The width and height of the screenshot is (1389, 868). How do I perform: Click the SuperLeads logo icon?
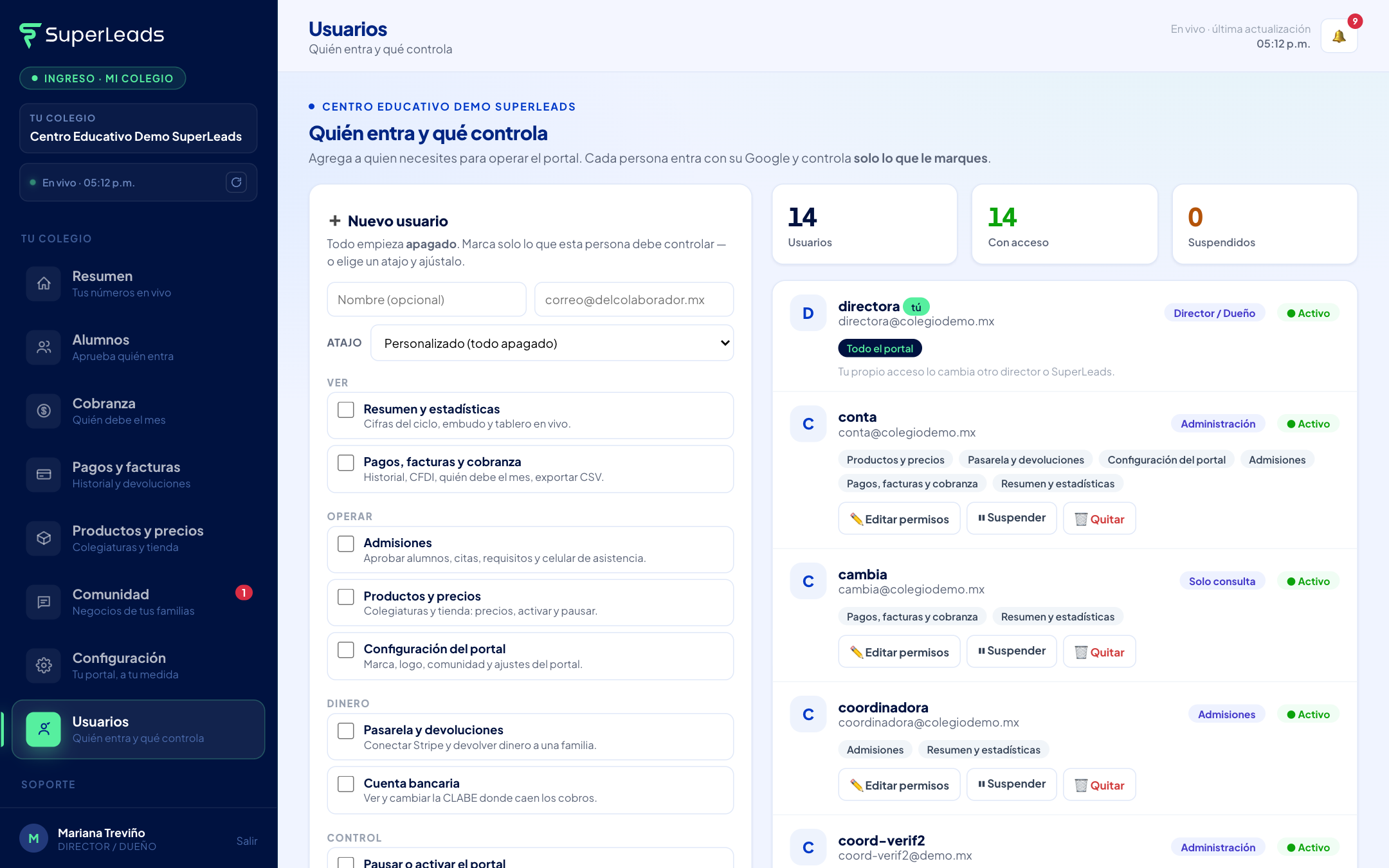click(x=30, y=35)
